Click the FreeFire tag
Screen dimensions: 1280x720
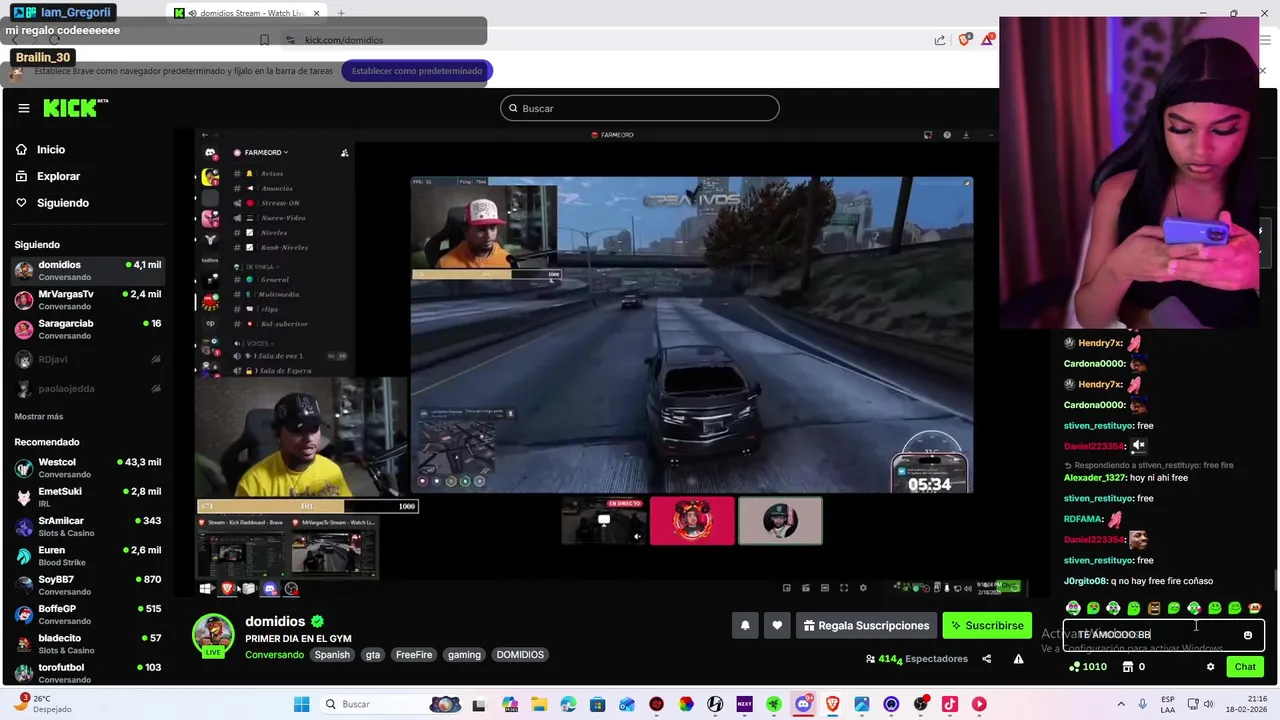(x=414, y=655)
